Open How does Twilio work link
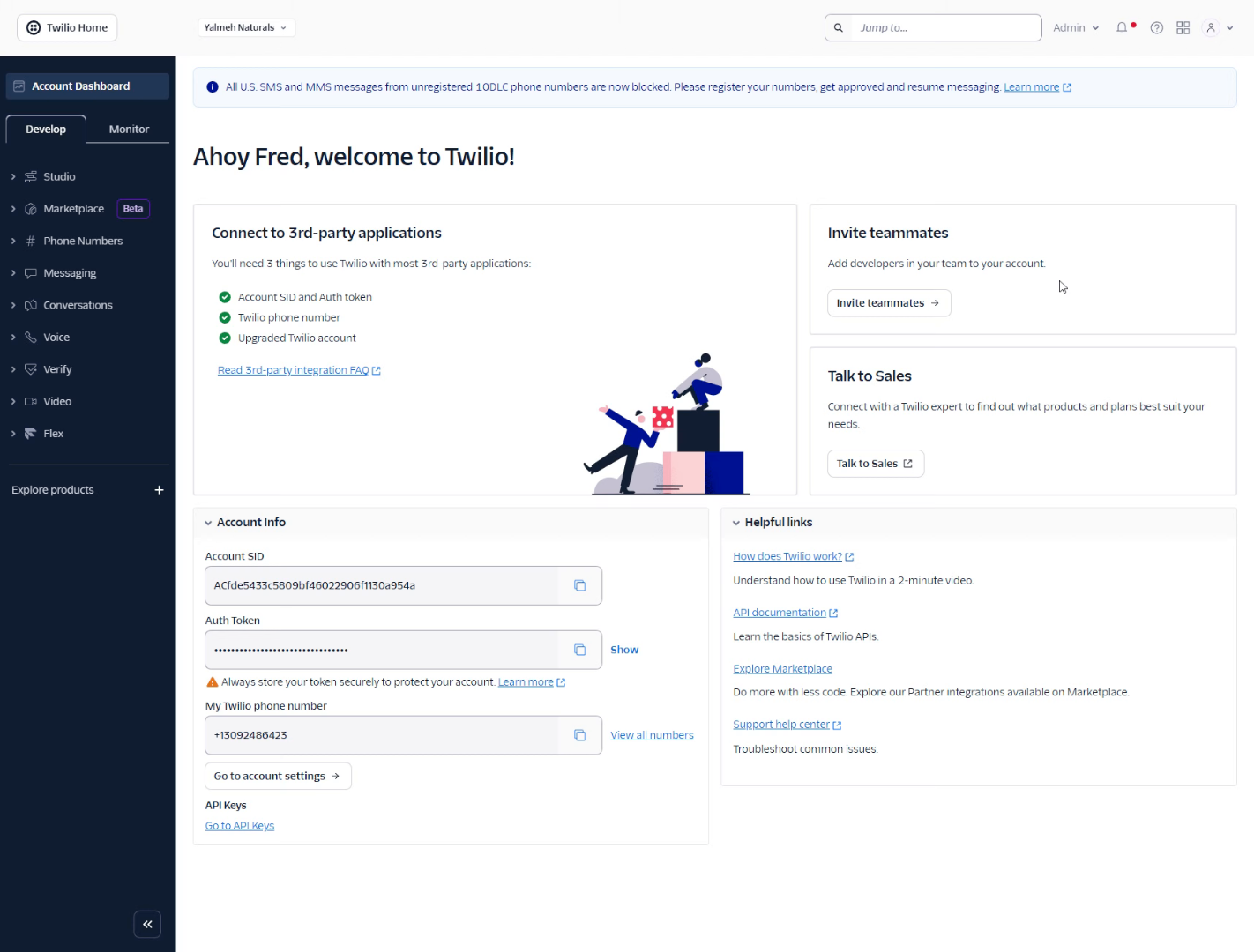Viewport: 1254px width, 952px height. pyautogui.click(x=794, y=556)
